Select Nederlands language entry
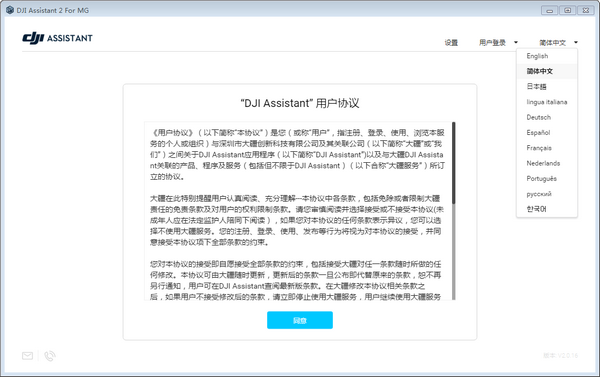The image size is (600, 377). click(547, 163)
